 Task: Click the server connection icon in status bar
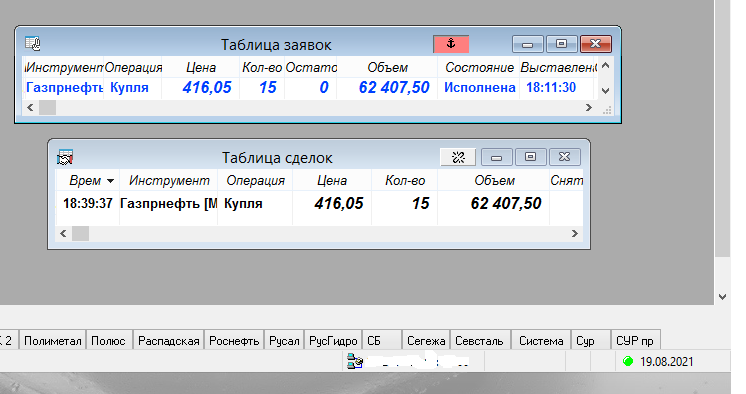coord(355,362)
